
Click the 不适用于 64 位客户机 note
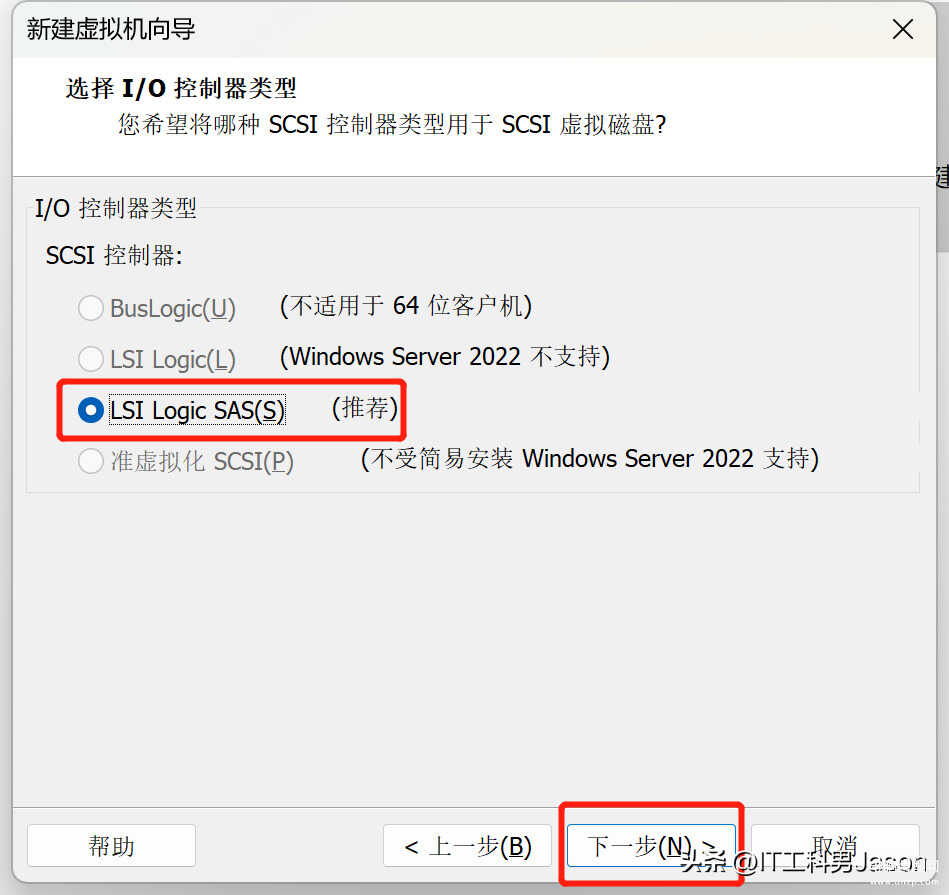[x=406, y=306]
